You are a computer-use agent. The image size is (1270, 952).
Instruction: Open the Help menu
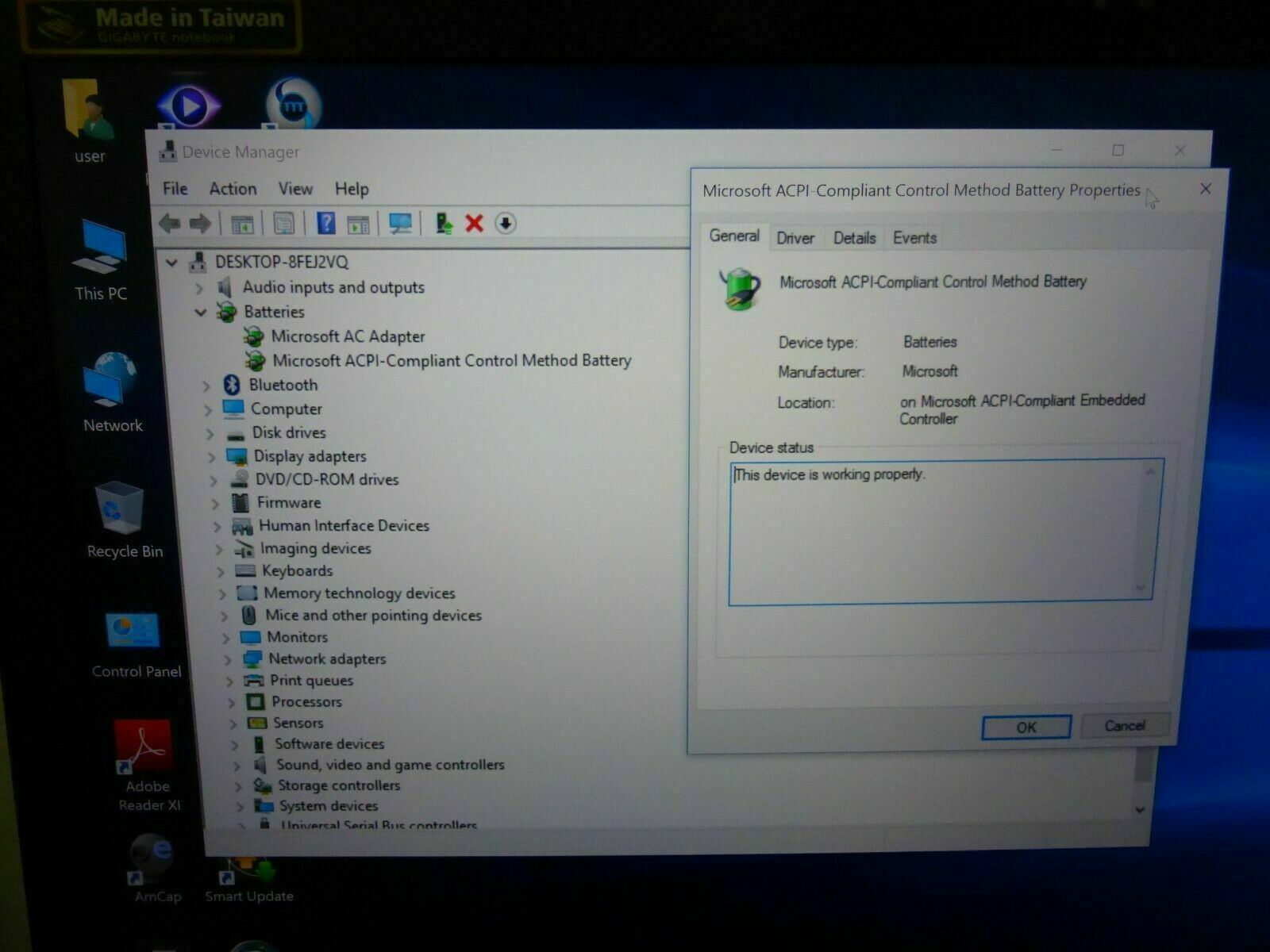point(352,189)
